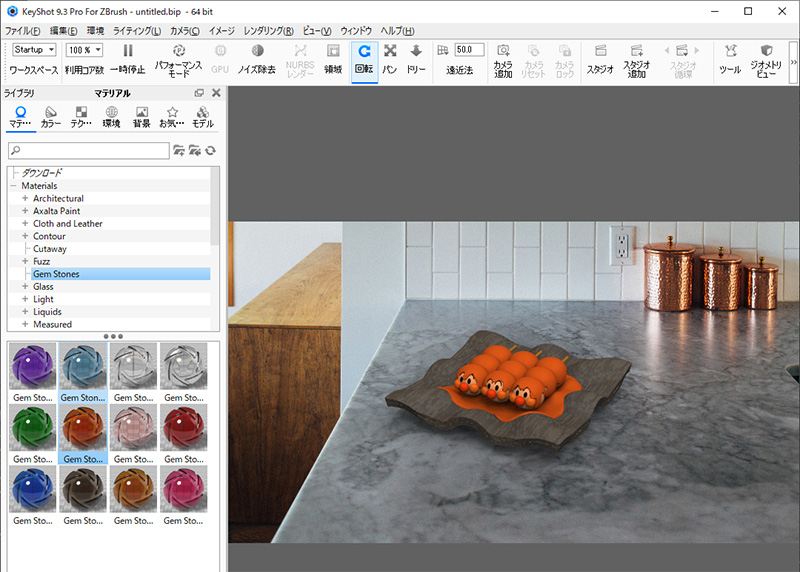800x572 pixels.
Task: Open the 編集(E) menu
Action: [63, 31]
